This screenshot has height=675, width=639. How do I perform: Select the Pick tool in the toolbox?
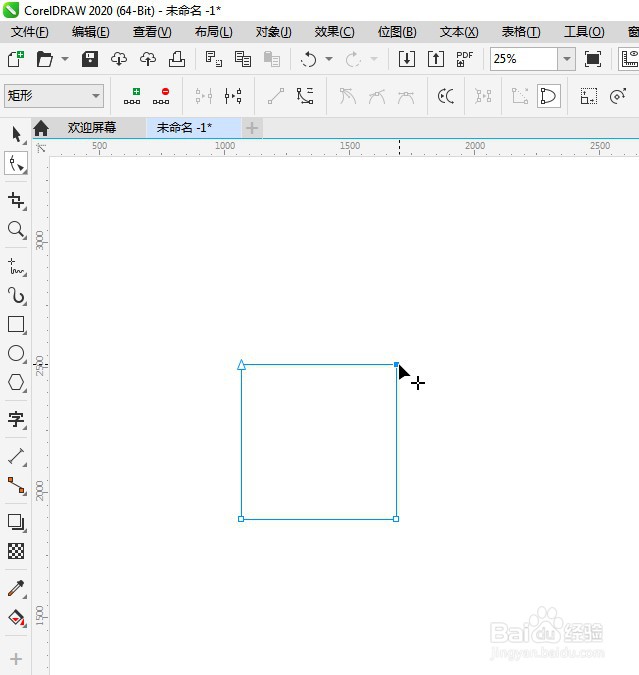point(16,135)
